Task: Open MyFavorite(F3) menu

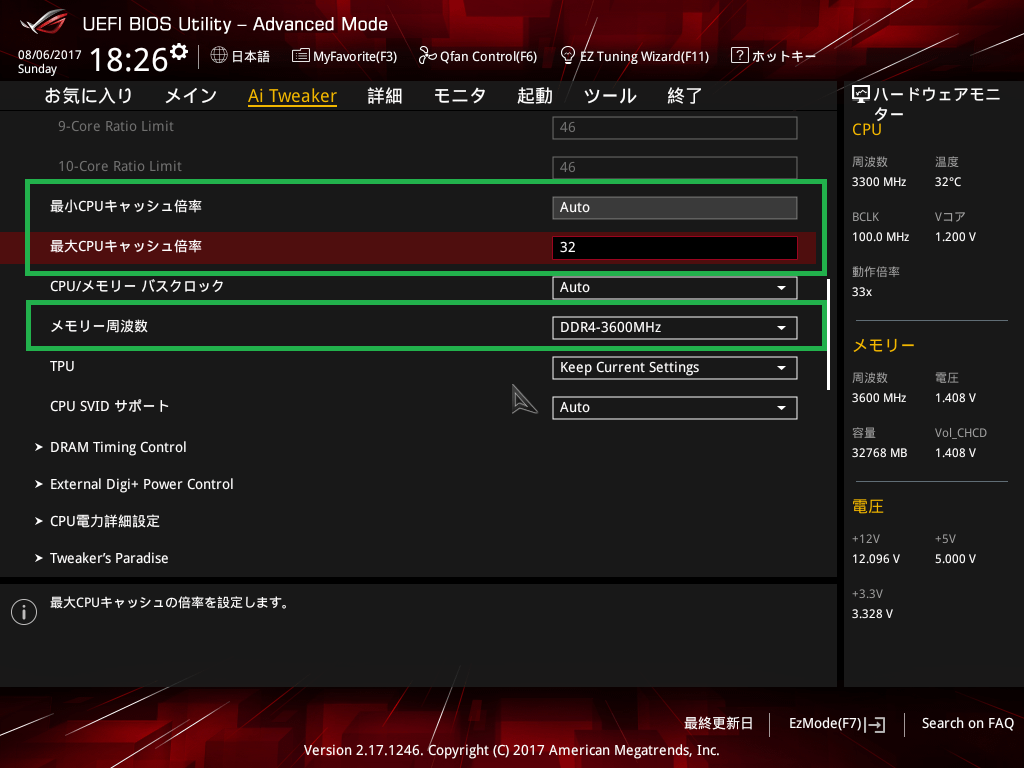Action: point(355,56)
